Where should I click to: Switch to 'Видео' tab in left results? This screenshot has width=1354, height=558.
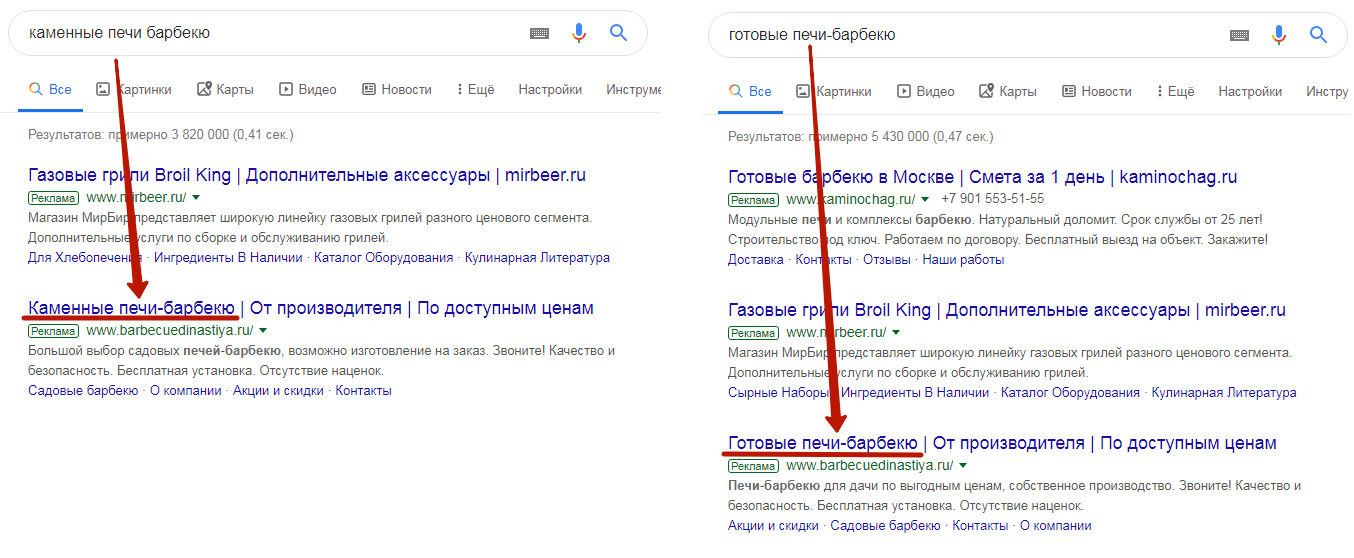308,89
